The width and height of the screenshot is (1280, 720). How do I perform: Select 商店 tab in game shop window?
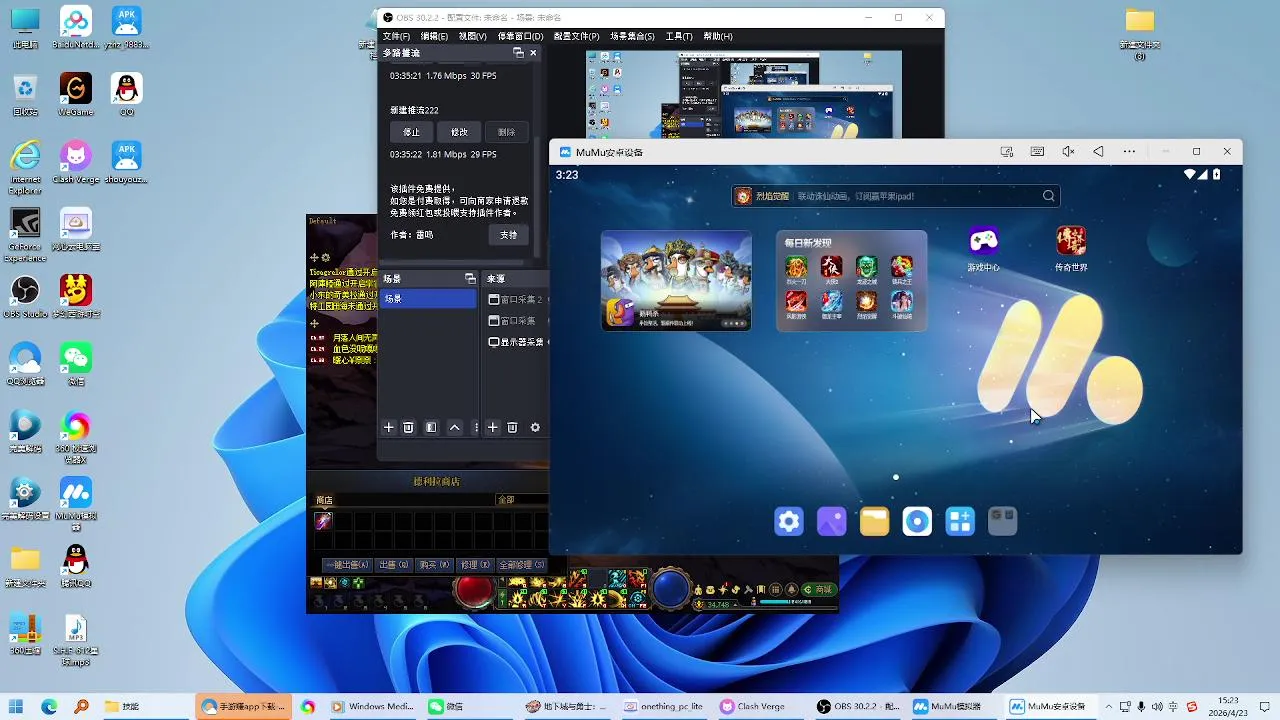[x=324, y=500]
